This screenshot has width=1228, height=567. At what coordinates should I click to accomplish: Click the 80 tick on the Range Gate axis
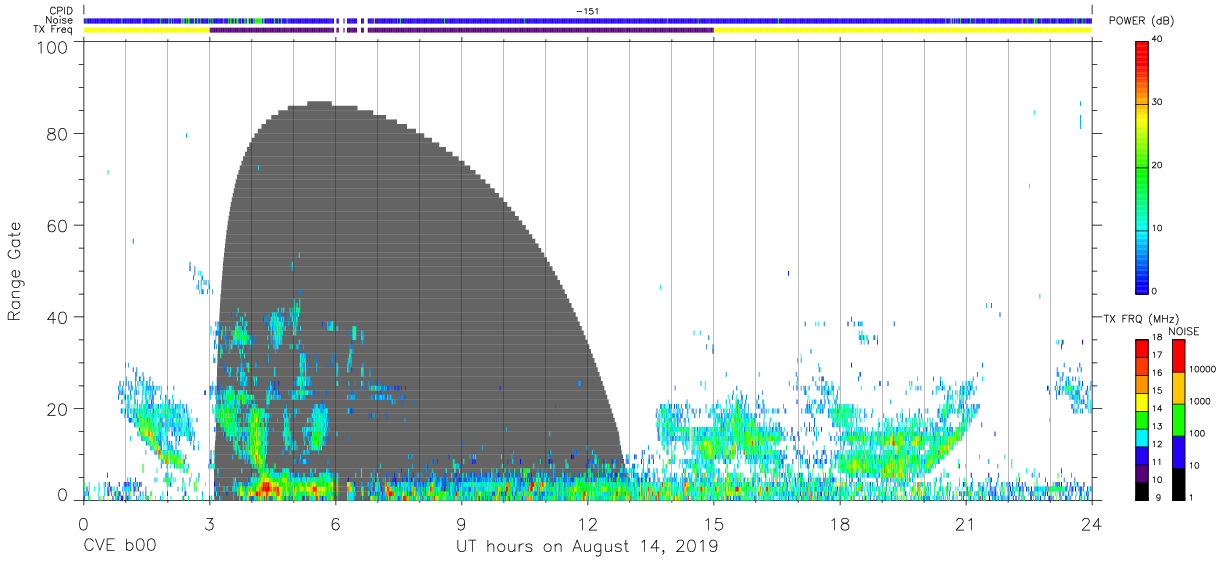coord(57,134)
